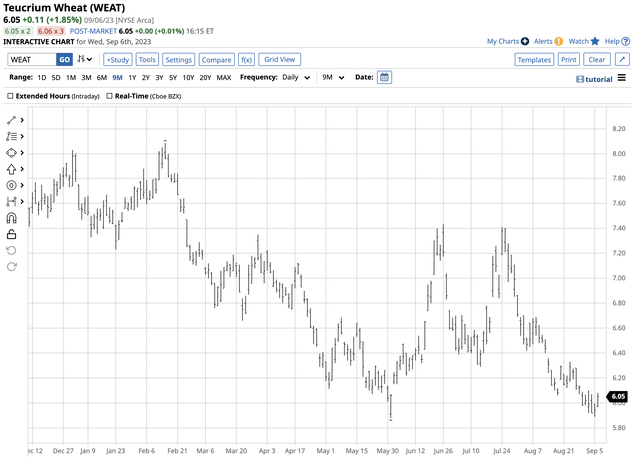Click the f(x) expressions button
This screenshot has height=470, width=640.
coord(247,60)
